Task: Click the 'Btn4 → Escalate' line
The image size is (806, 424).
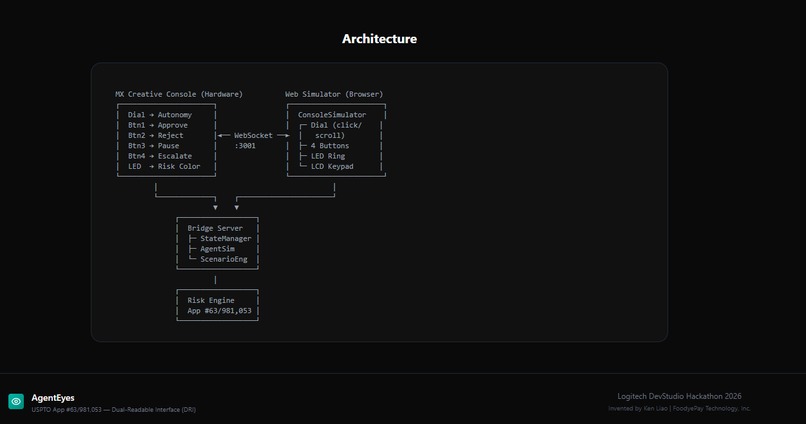Action: point(160,156)
